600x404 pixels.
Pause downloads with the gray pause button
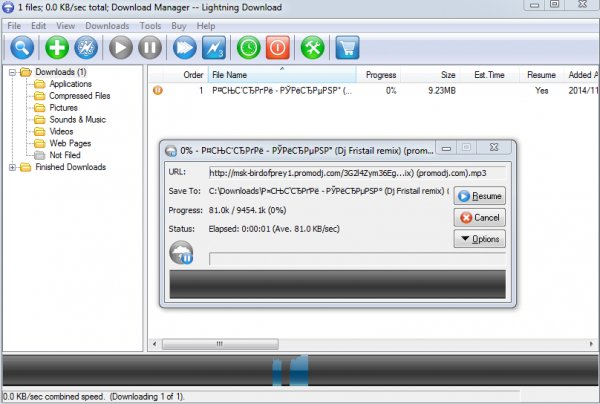(x=150, y=48)
